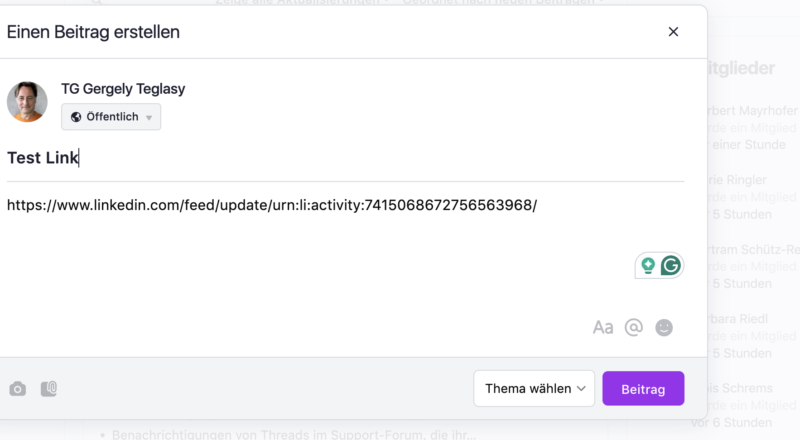Screen dimensions: 800x440
Task: Click the @ mention icon
Action: point(633,327)
